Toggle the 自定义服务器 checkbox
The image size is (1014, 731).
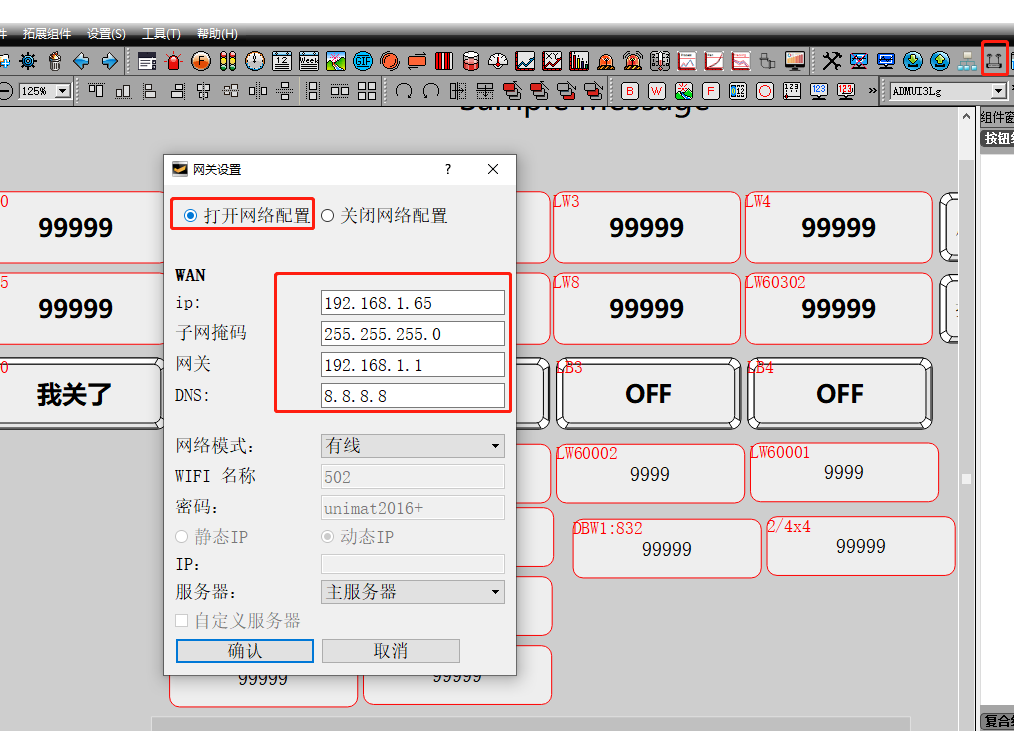pos(182,621)
